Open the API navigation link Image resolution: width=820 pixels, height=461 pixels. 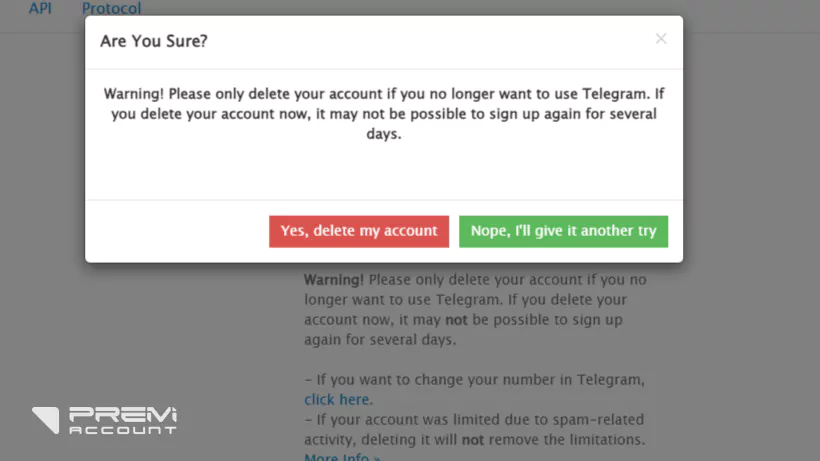point(40,9)
